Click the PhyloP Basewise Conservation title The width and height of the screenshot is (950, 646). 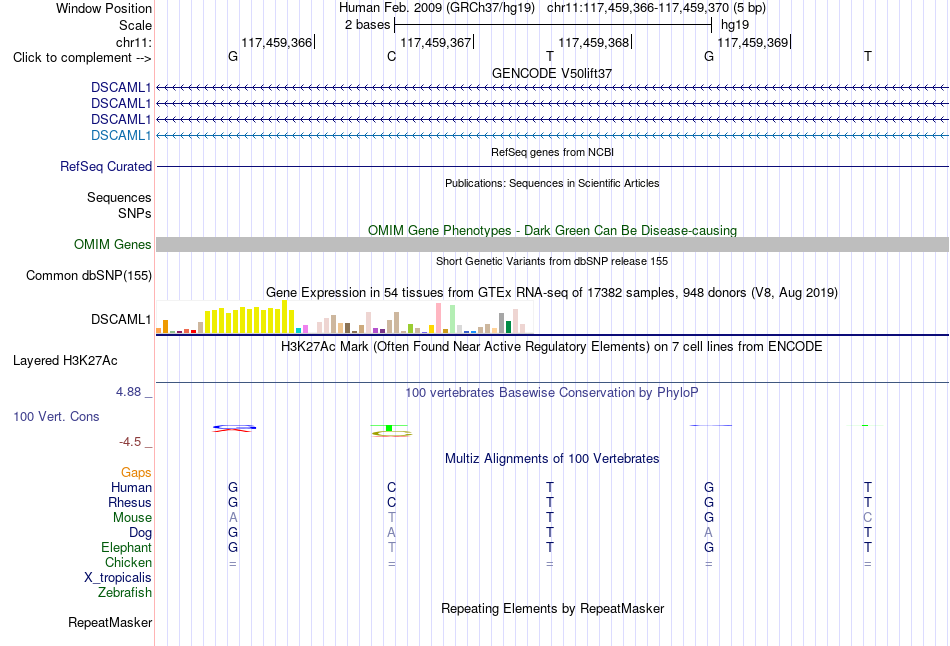(552, 393)
